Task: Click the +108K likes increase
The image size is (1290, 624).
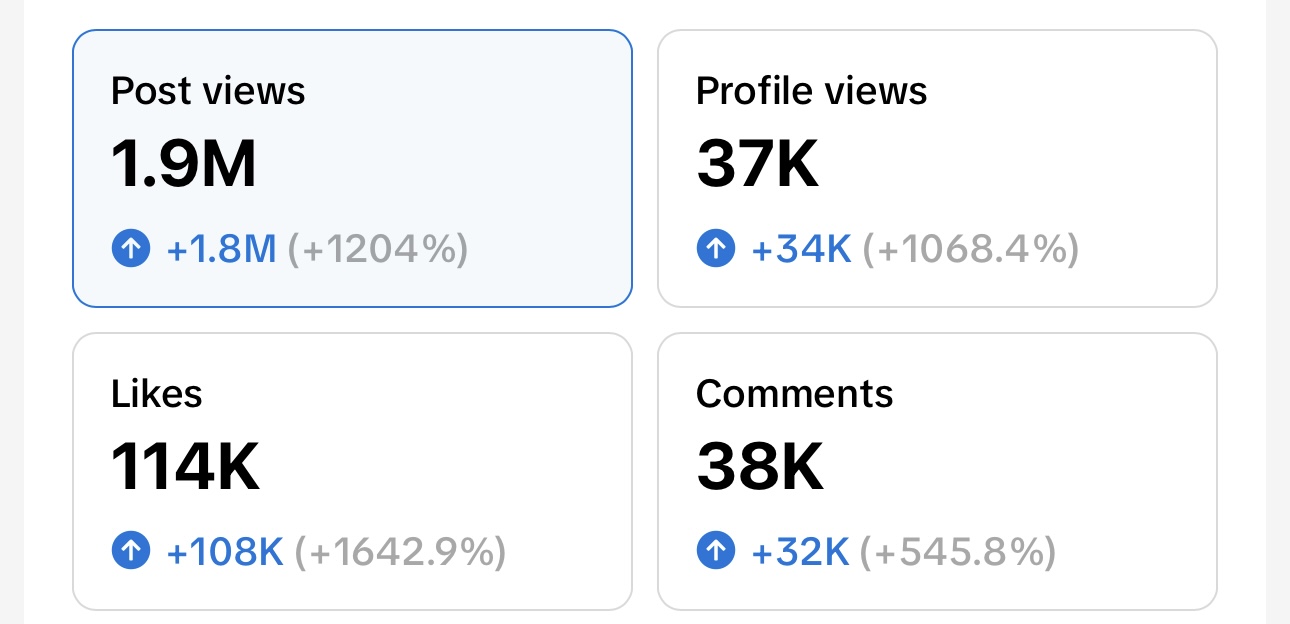Action: click(x=225, y=551)
